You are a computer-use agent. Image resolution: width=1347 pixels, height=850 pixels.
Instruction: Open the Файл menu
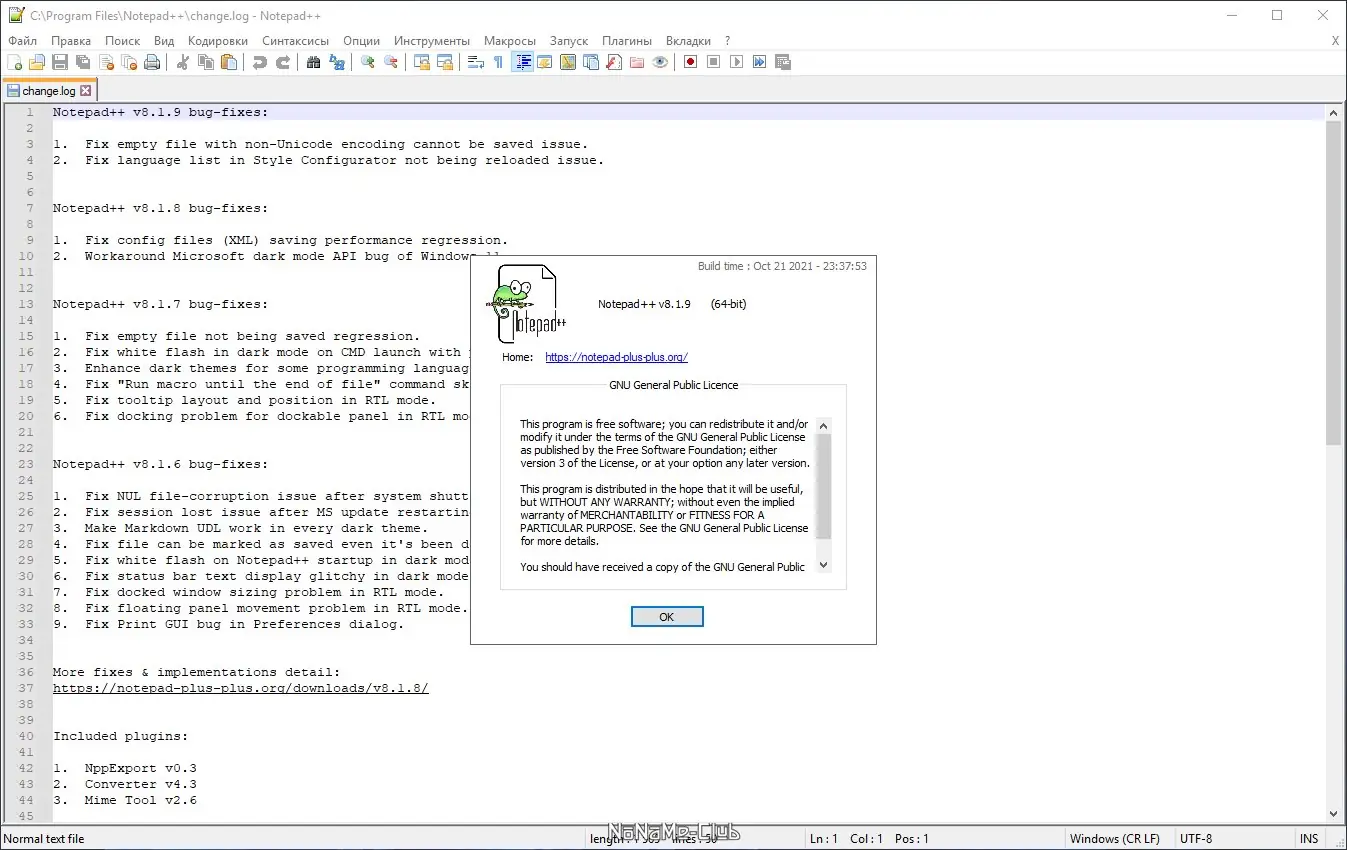tap(22, 41)
